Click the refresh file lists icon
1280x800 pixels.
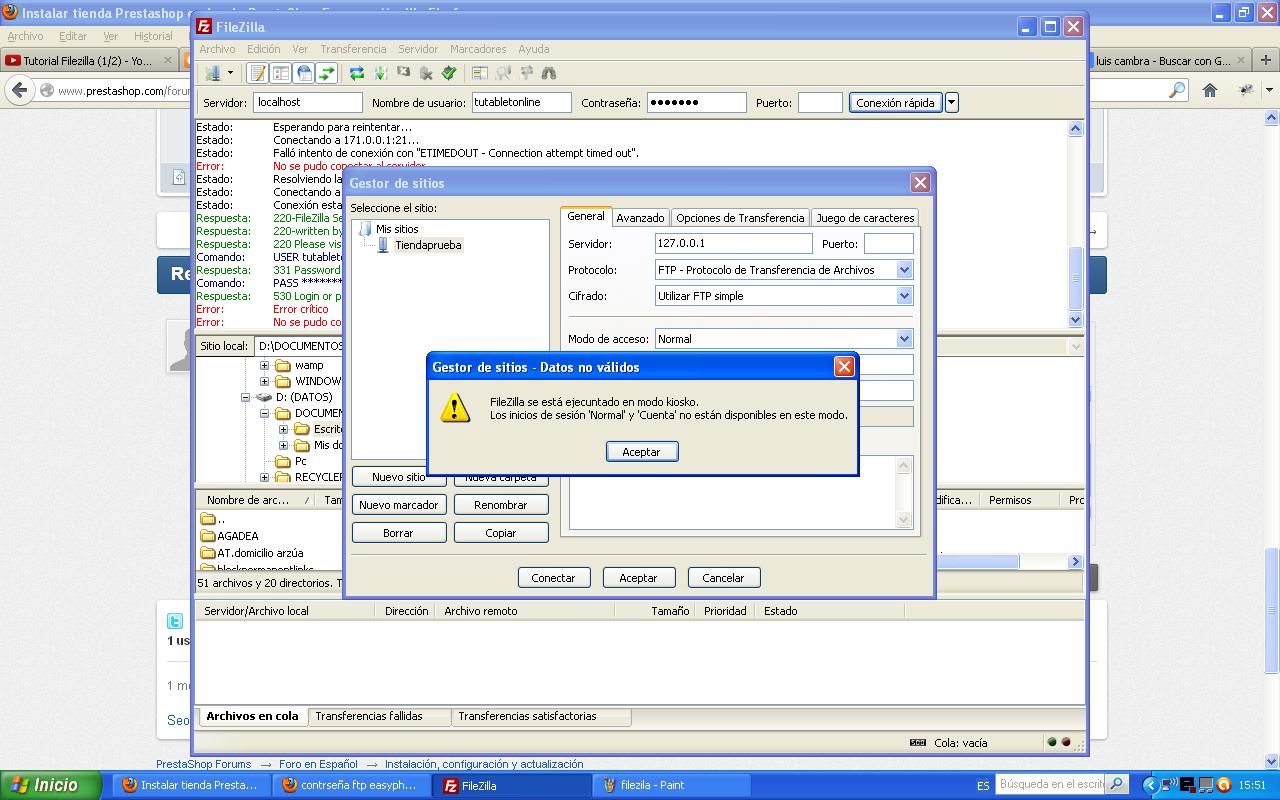pos(356,73)
